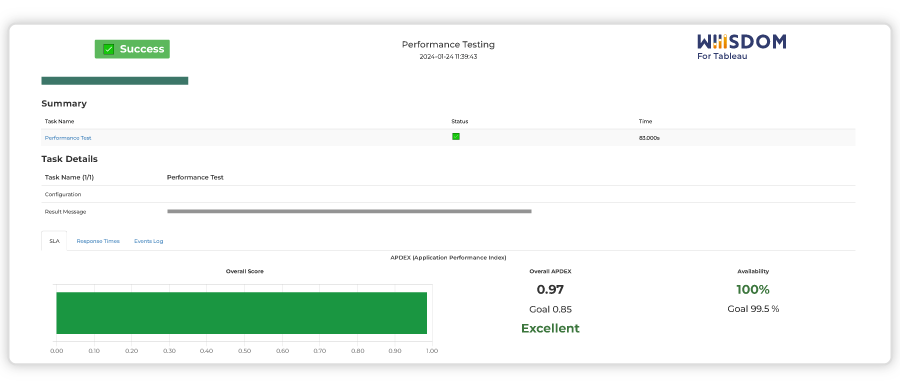Click the 83.000s time value
Screen dimensions: 900x388
tap(649, 138)
